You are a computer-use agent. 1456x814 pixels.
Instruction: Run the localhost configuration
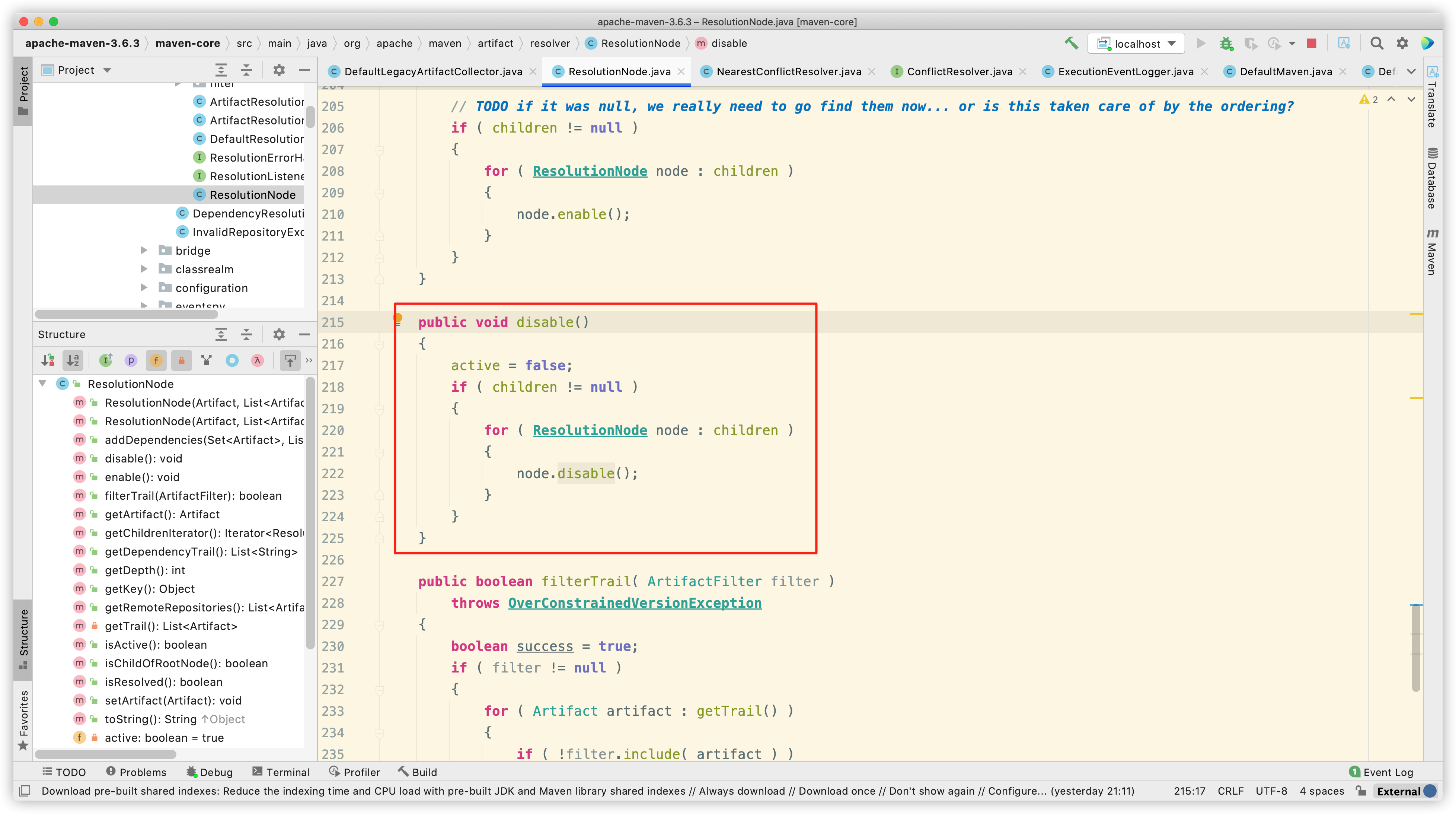1201,44
